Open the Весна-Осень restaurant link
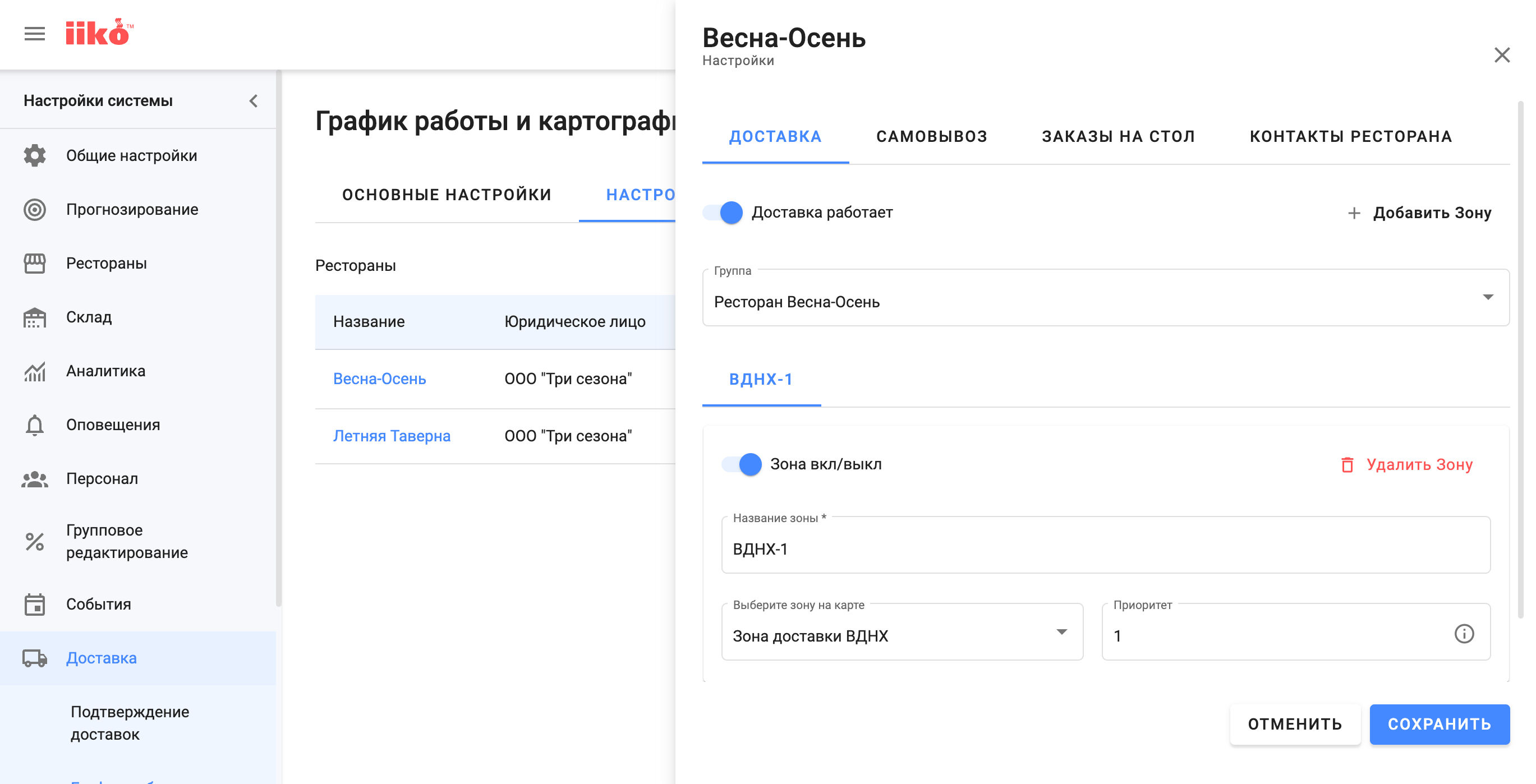The image size is (1536, 784). [x=379, y=379]
